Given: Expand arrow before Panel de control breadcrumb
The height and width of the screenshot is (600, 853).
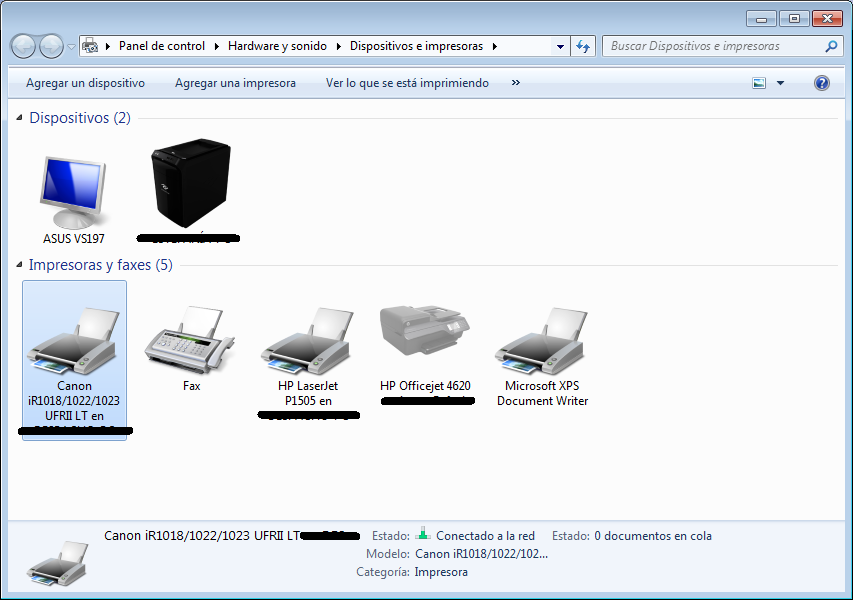Looking at the screenshot, I should click(x=108, y=46).
